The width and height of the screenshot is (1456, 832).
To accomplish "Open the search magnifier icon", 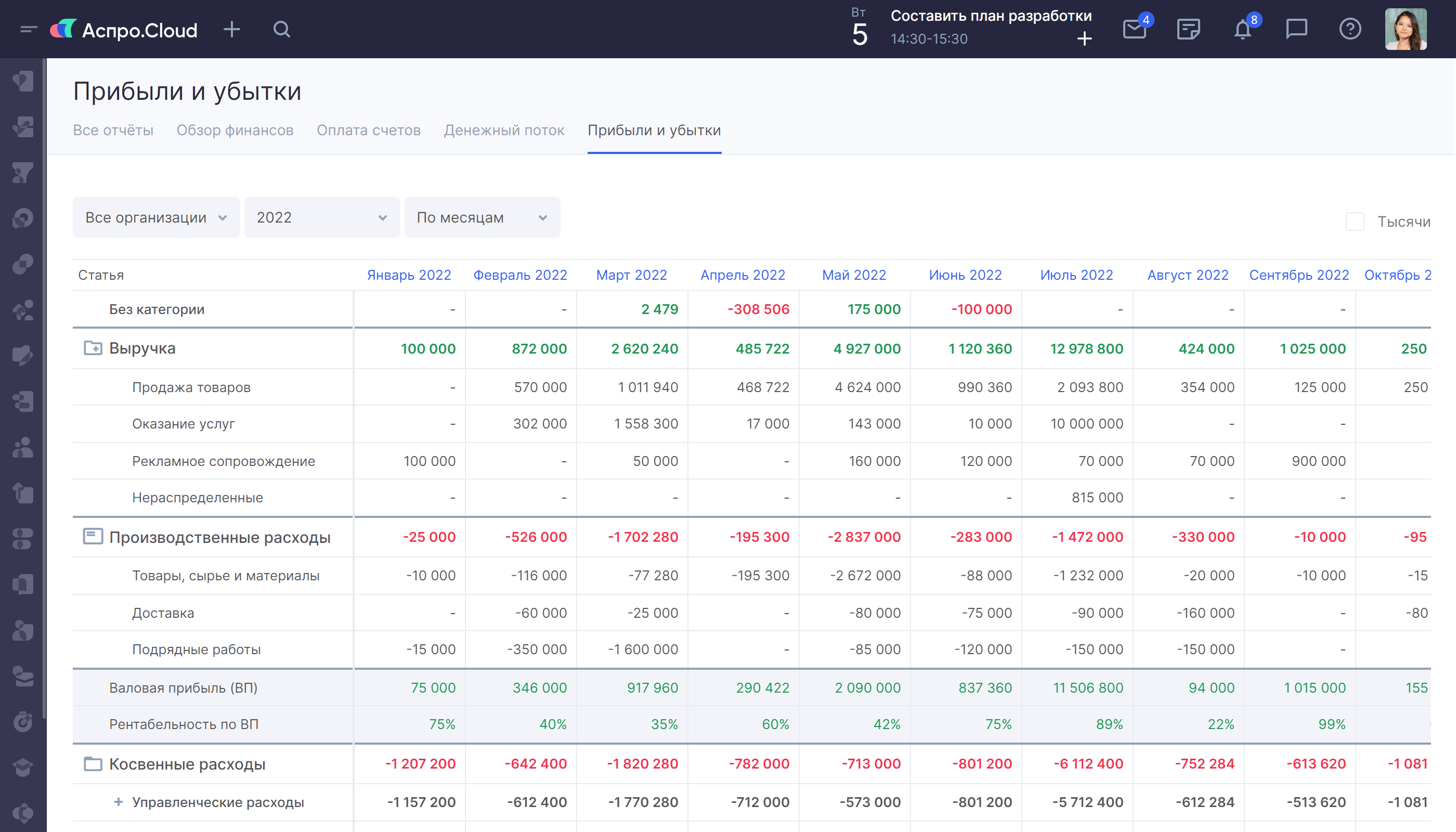I will [282, 29].
